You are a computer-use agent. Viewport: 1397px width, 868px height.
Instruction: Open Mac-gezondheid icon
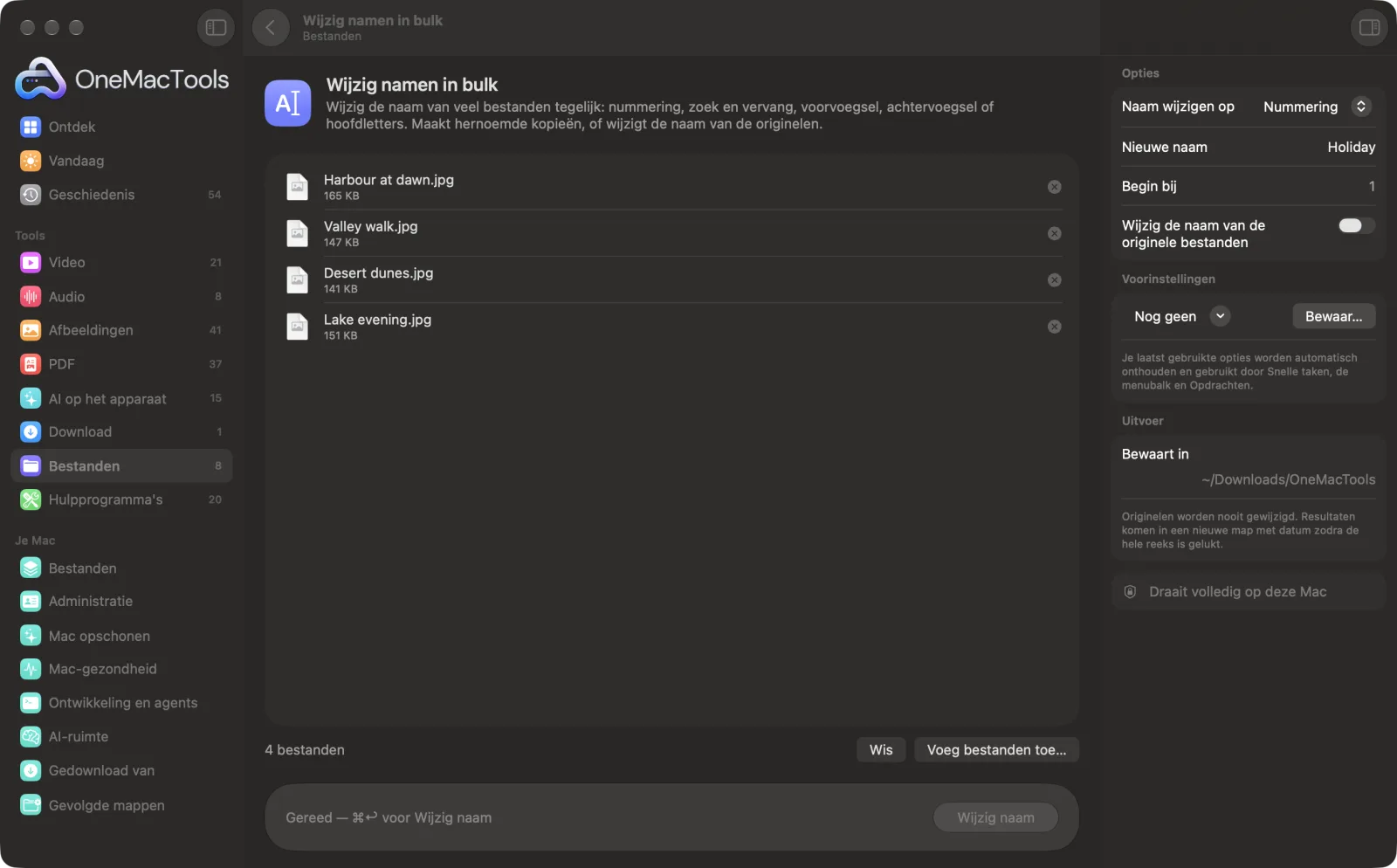click(31, 669)
